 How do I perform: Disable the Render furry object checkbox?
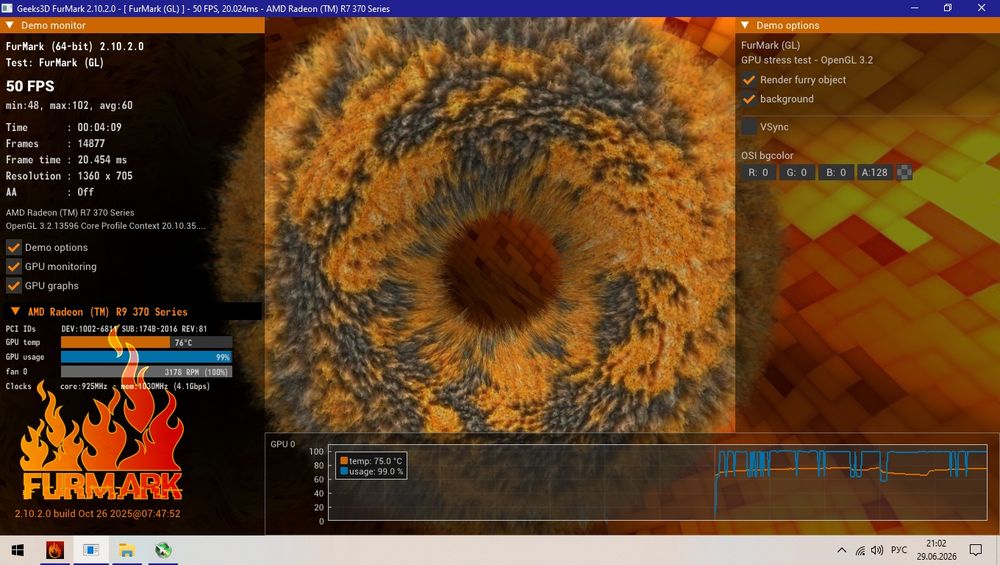point(749,80)
